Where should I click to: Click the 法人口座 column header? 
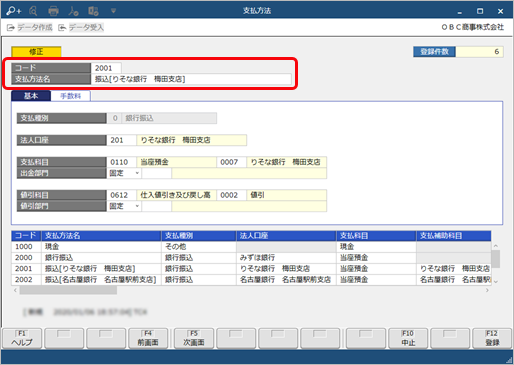pyautogui.click(x=286, y=236)
